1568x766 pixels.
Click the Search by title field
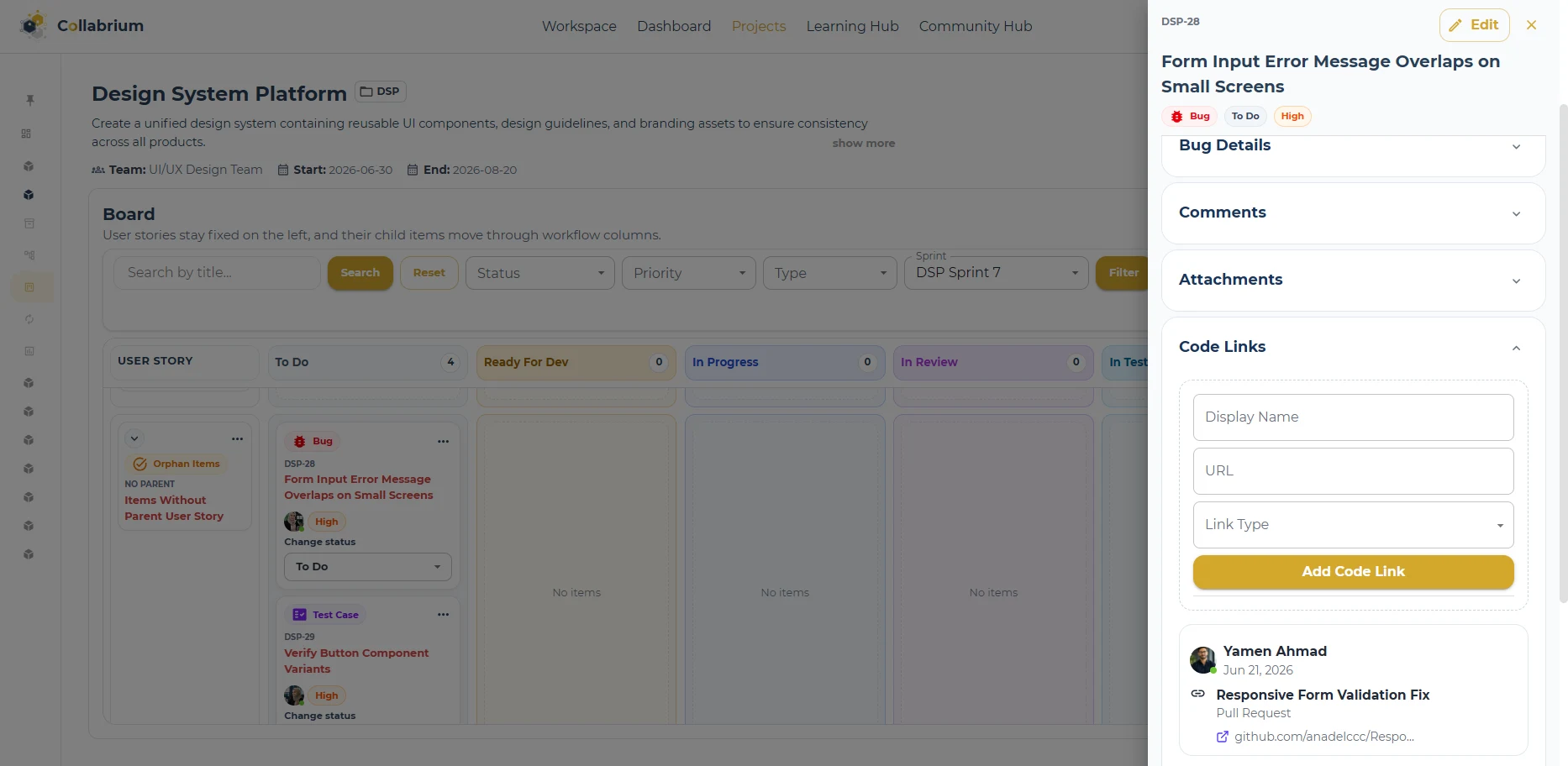coord(217,273)
